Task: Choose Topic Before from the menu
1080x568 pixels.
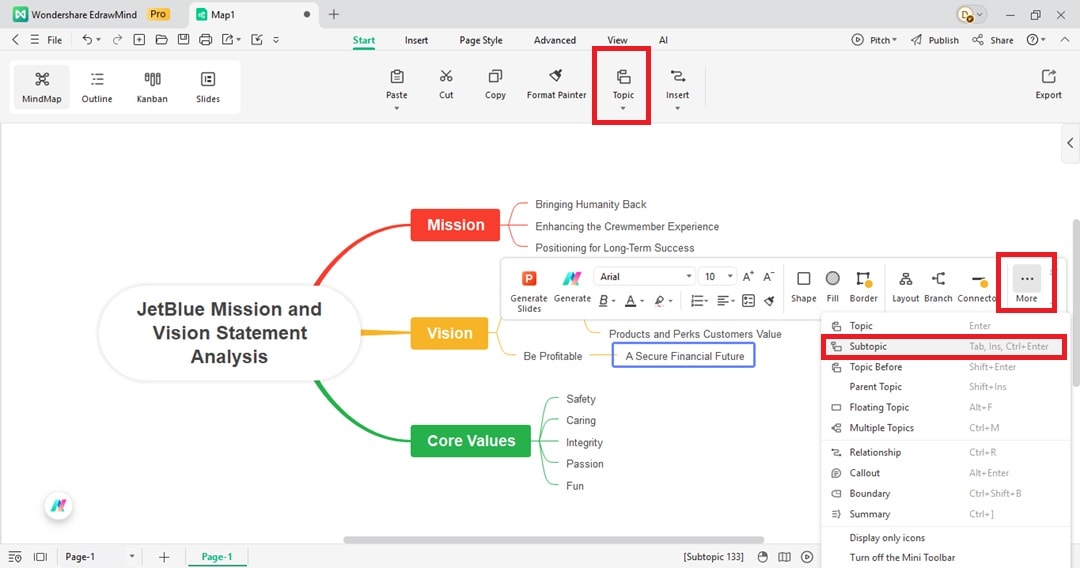Action: pyautogui.click(x=944, y=367)
